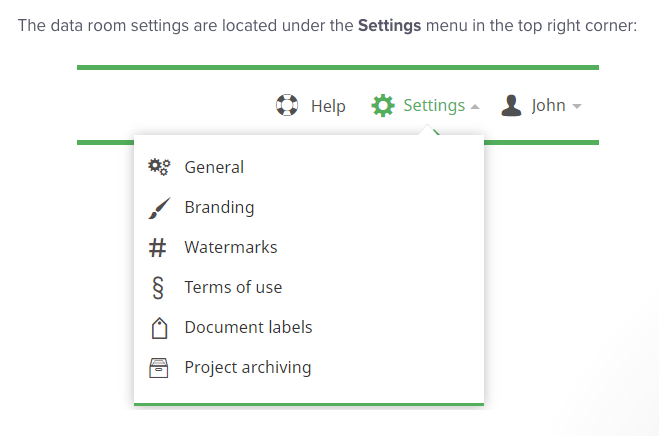Expand the John user dropdown arrow
Viewport: 659px width, 436px height.
coord(577,107)
